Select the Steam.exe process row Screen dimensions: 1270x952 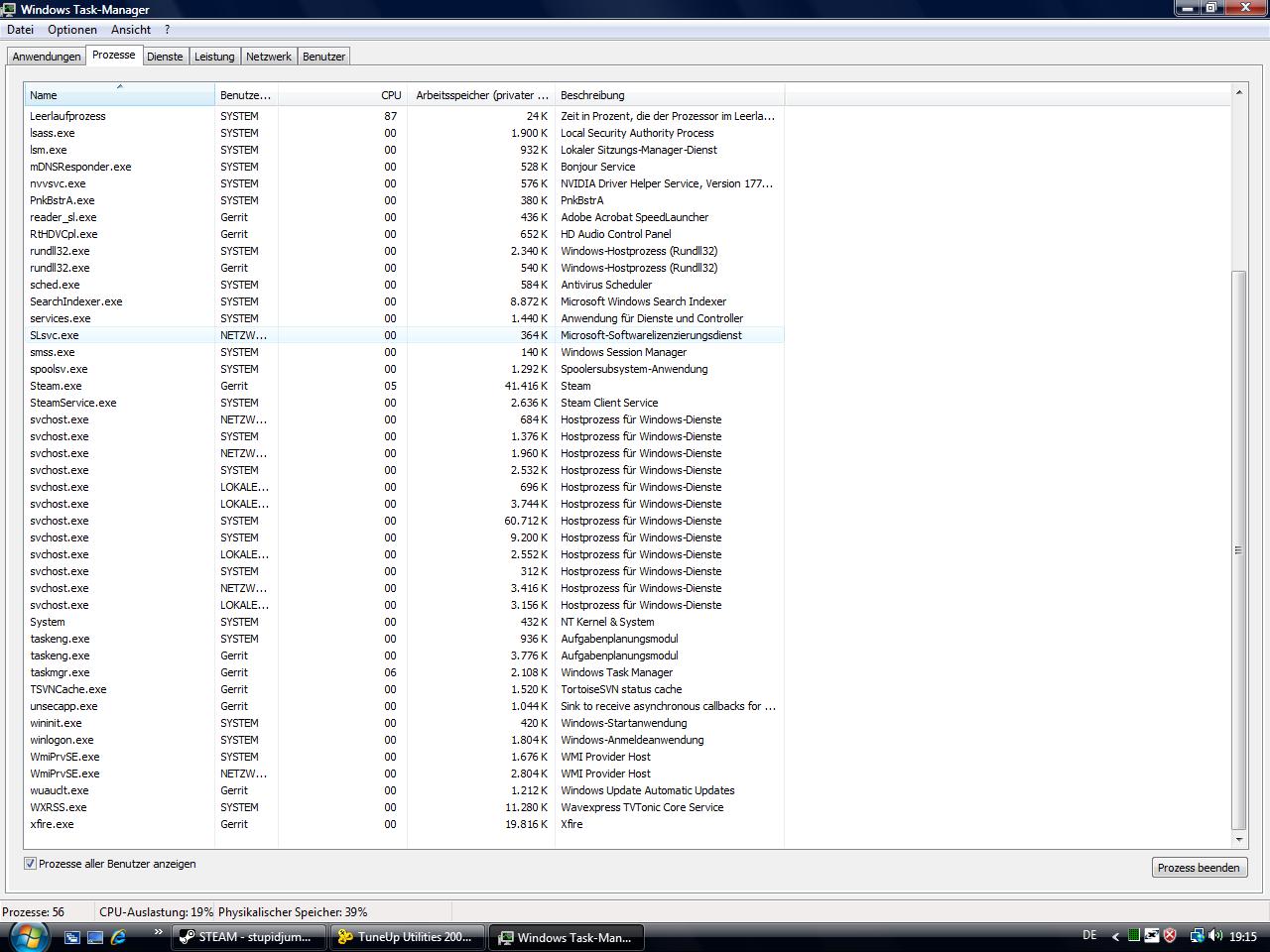57,386
